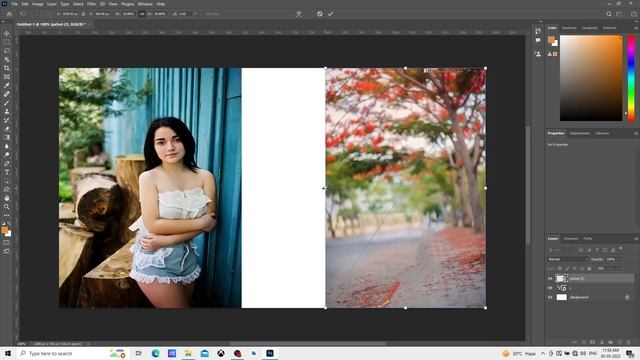
Task: Open the Layers panel menu
Action: click(x=636, y=239)
